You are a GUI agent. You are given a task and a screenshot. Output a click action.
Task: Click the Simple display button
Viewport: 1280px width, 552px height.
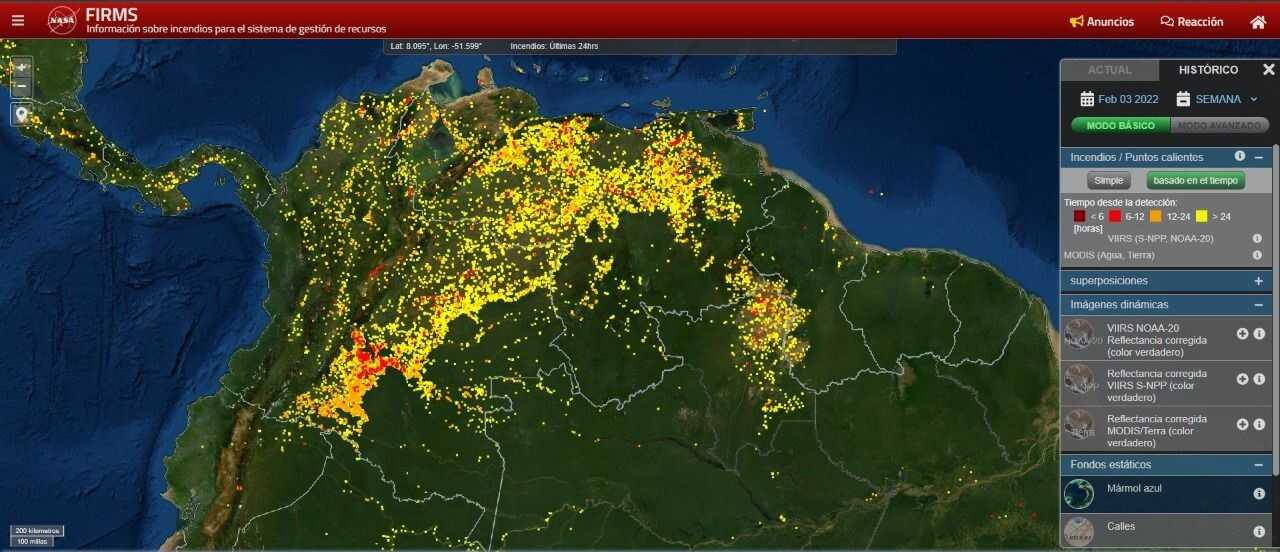pyautogui.click(x=1108, y=181)
